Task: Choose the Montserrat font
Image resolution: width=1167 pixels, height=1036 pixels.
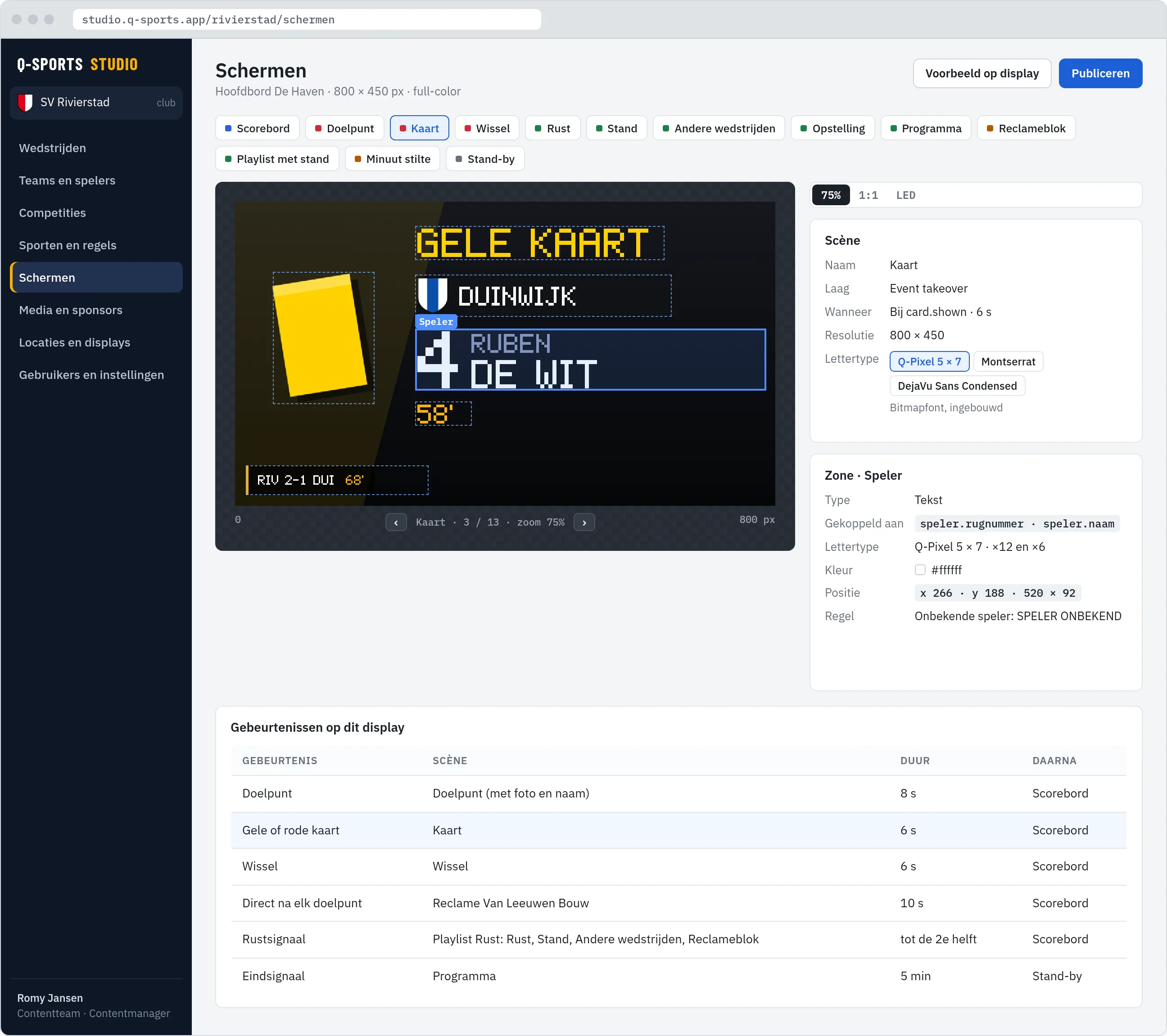Action: tap(1008, 361)
